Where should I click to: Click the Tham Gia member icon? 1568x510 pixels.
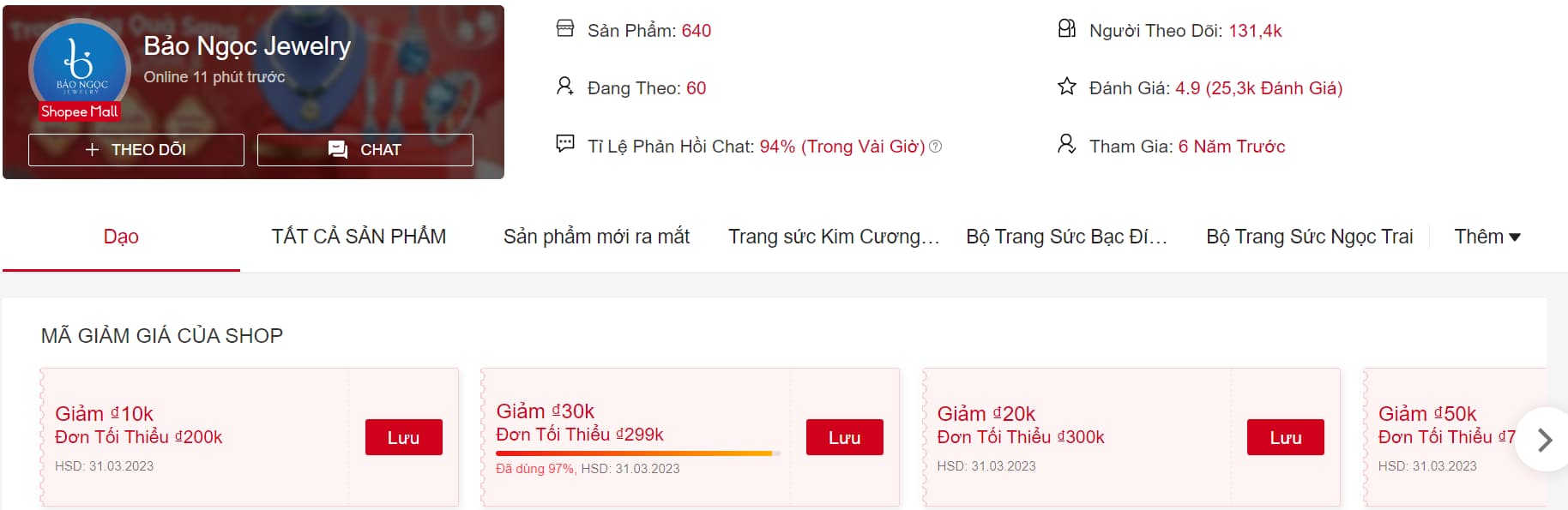coord(1066,144)
